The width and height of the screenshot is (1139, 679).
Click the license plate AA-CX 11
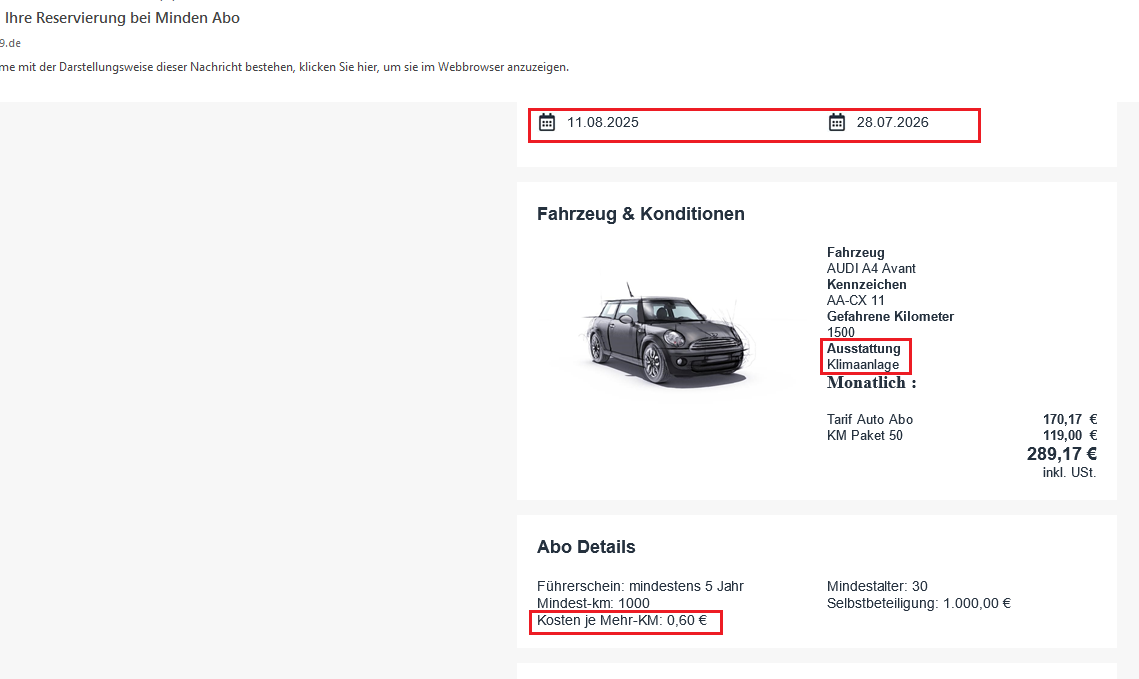click(856, 300)
